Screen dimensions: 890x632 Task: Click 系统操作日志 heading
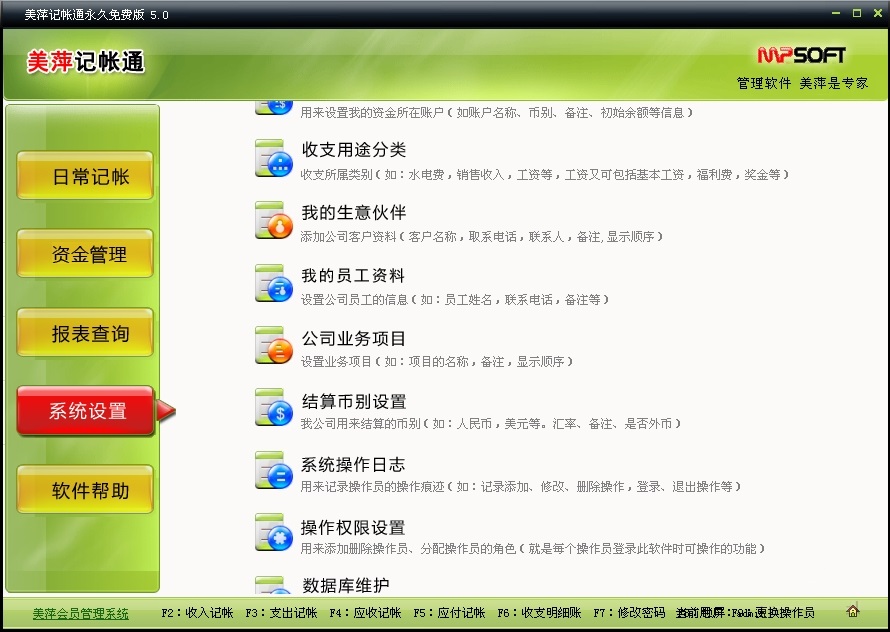[x=353, y=465]
